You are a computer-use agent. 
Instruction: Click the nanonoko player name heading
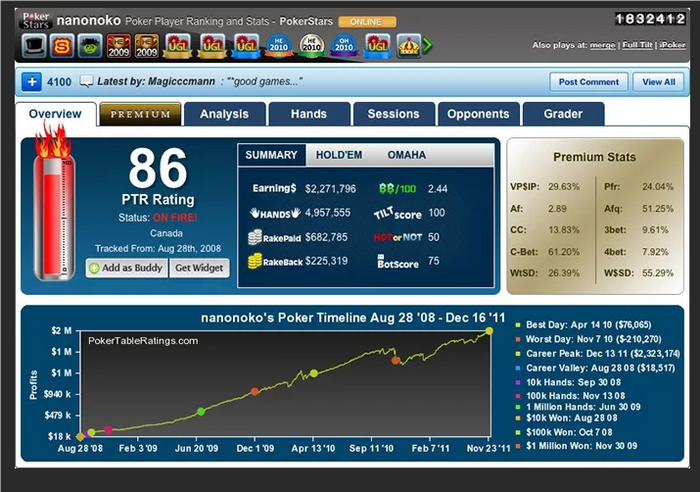[x=88, y=21]
